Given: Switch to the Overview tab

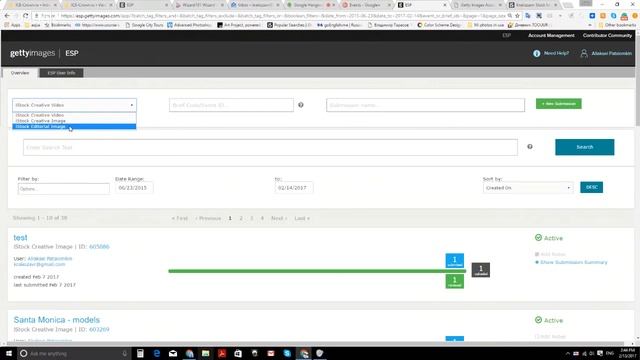Looking at the screenshot, I should 20,73.
